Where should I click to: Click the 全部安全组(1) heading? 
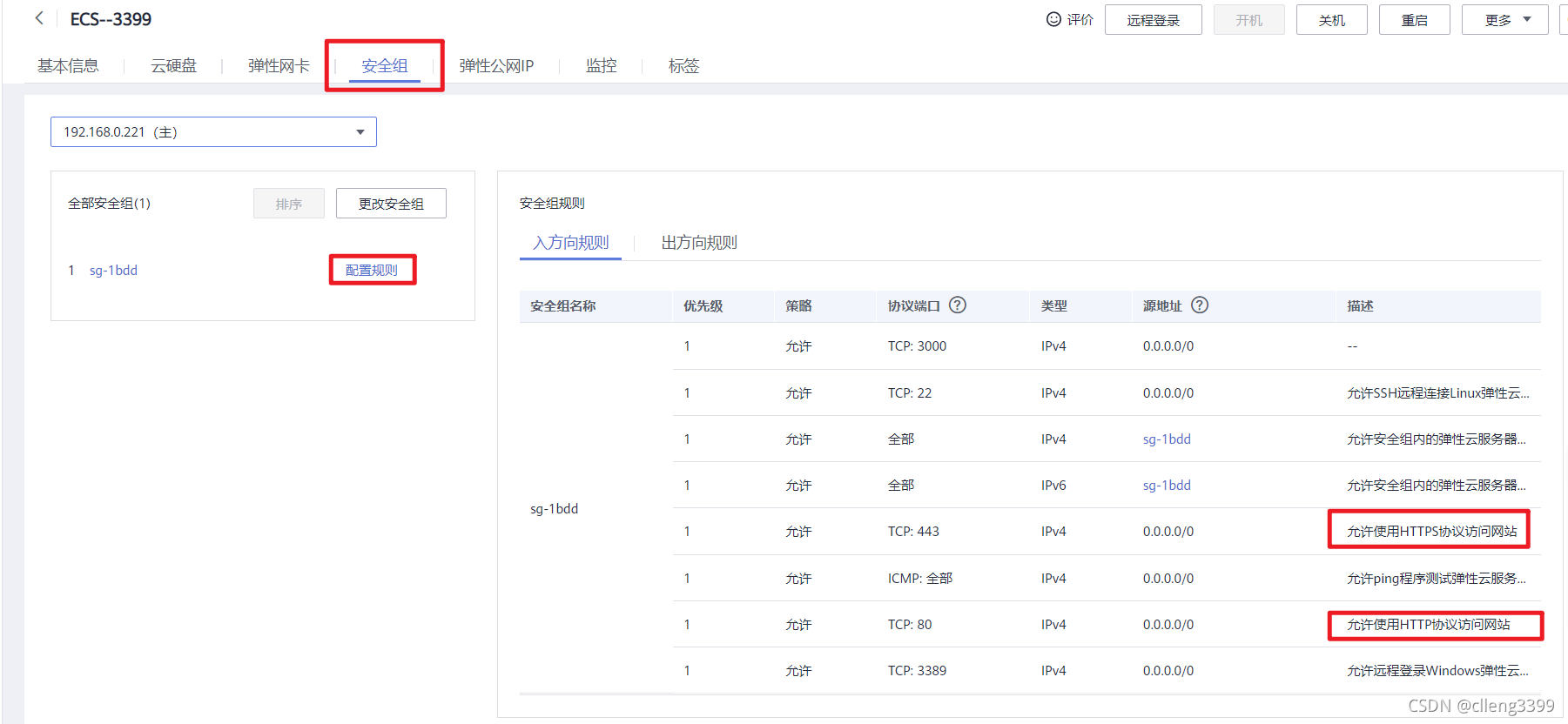pos(109,204)
